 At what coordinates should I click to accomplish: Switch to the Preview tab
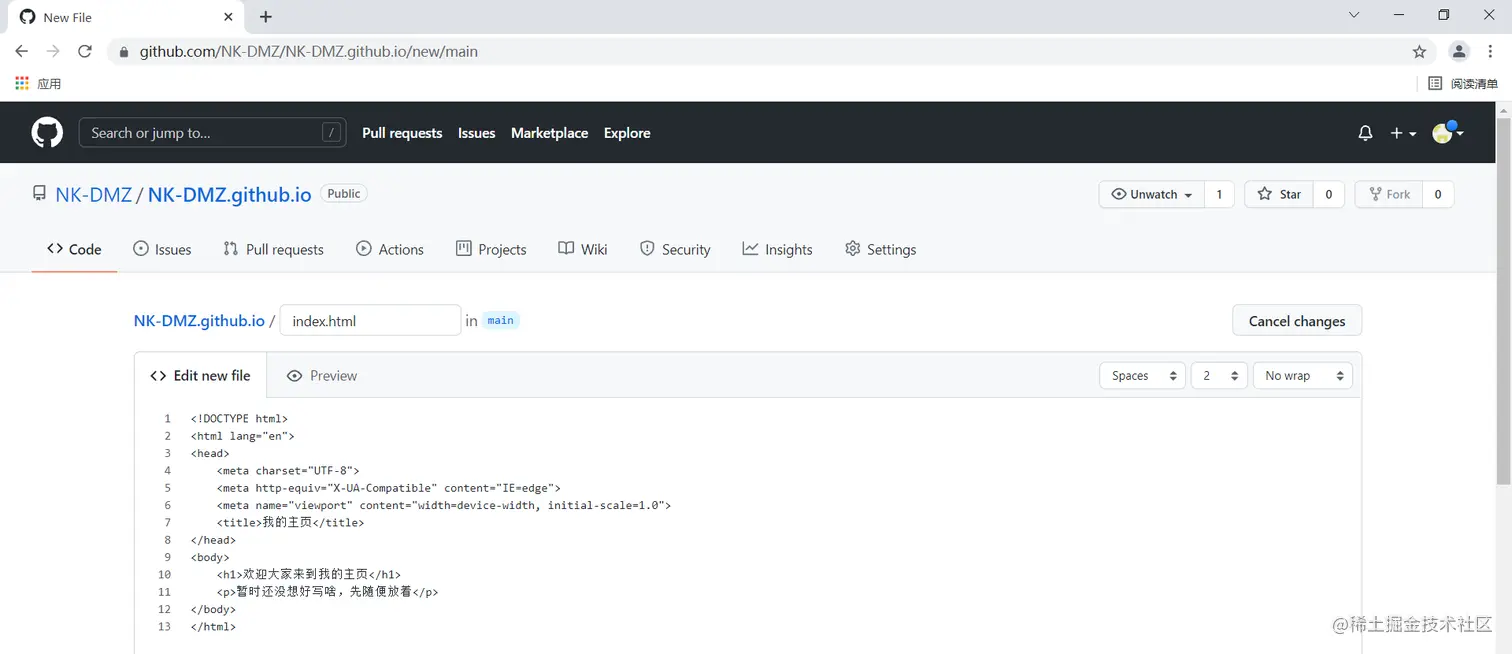pyautogui.click(x=322, y=376)
